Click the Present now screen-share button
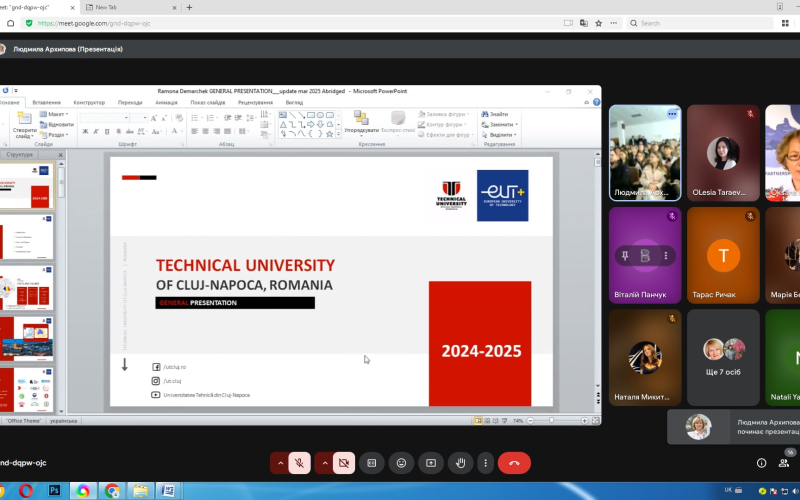This screenshot has height=500, width=800. point(431,463)
